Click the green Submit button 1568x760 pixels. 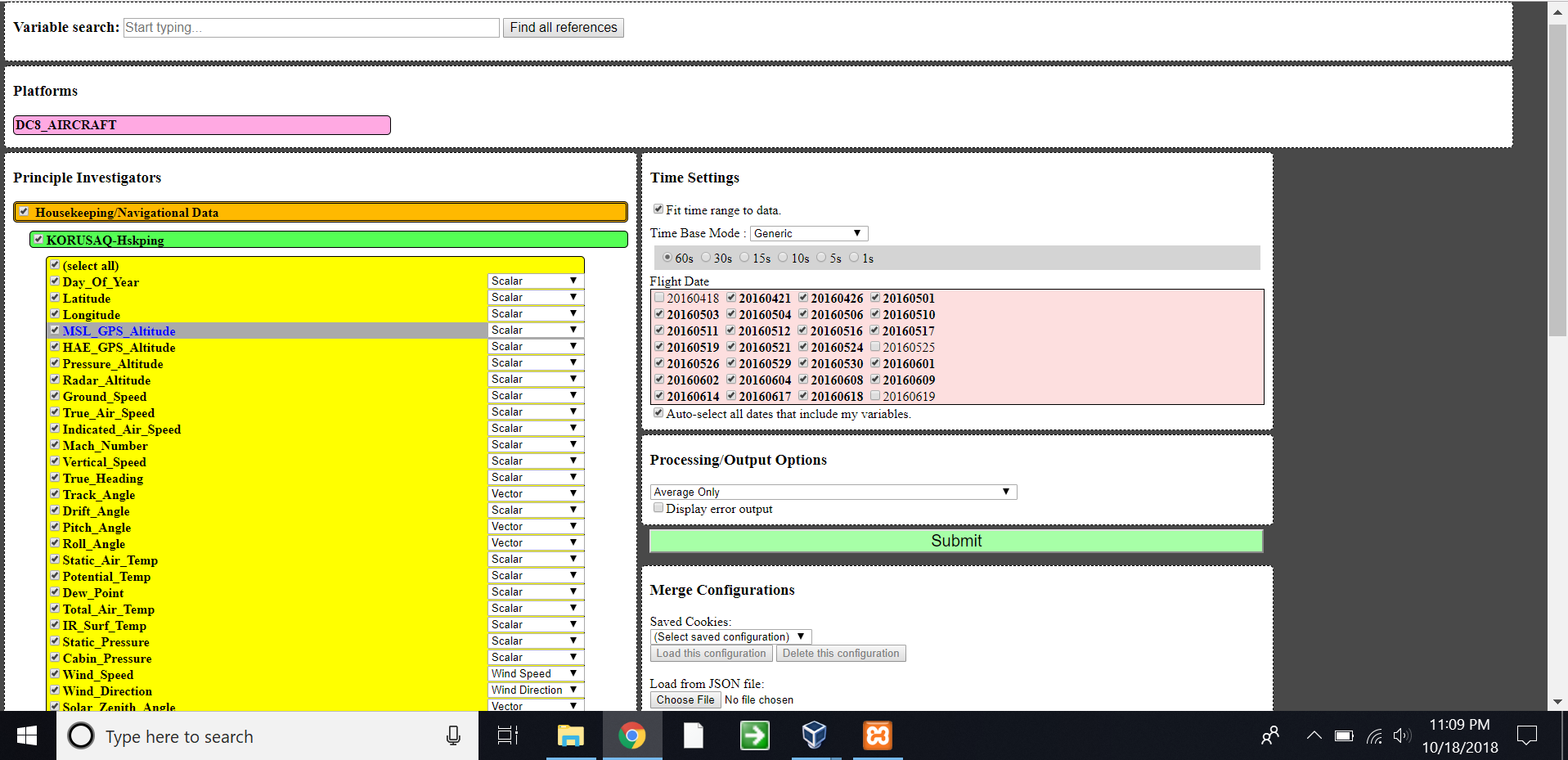(x=956, y=541)
